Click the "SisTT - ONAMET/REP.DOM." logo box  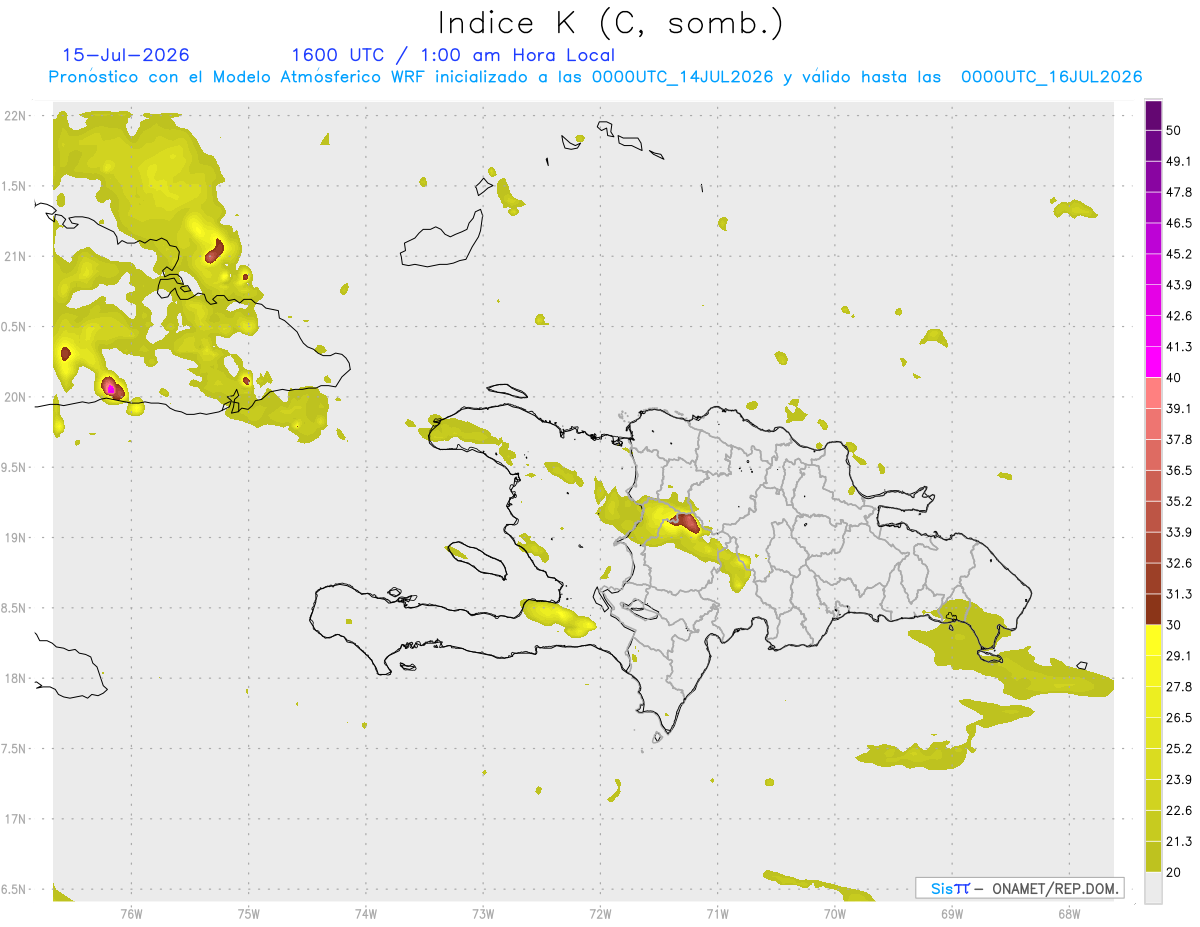pos(1019,888)
